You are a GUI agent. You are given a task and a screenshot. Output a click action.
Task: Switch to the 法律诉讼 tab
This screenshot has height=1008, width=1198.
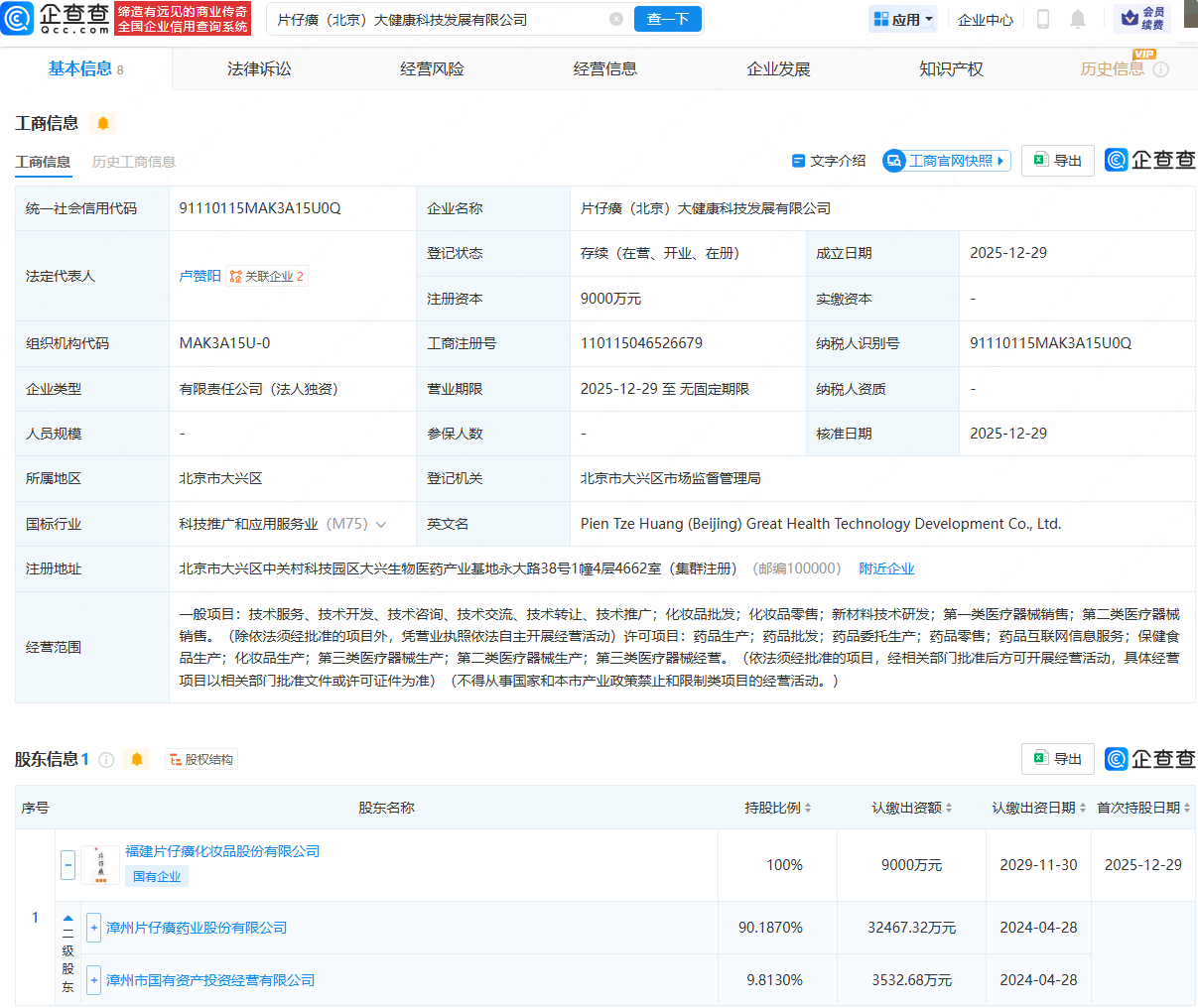259,69
